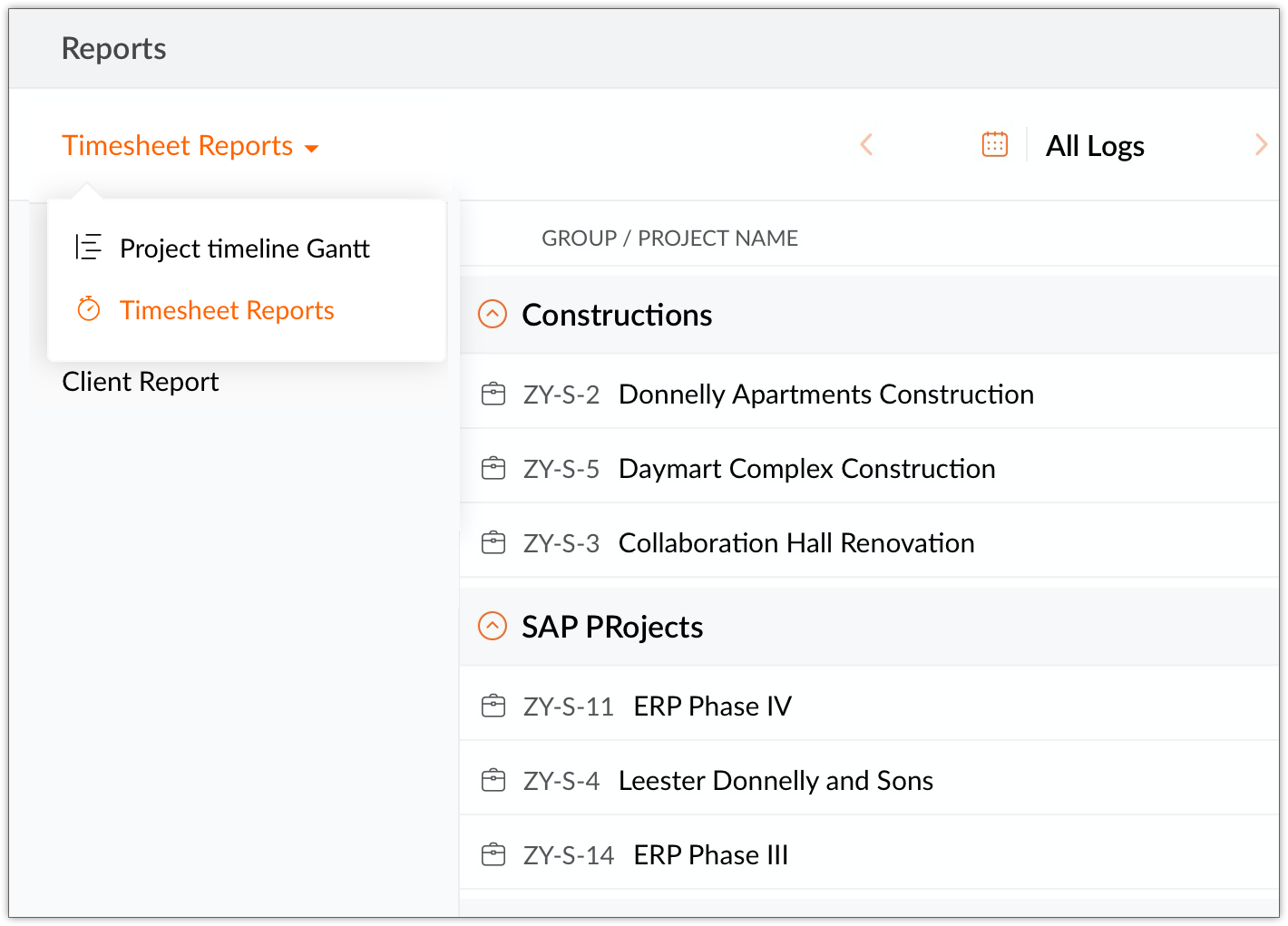This screenshot has height=926, width=1288.
Task: Collapse the Constructions group
Action: 493,315
